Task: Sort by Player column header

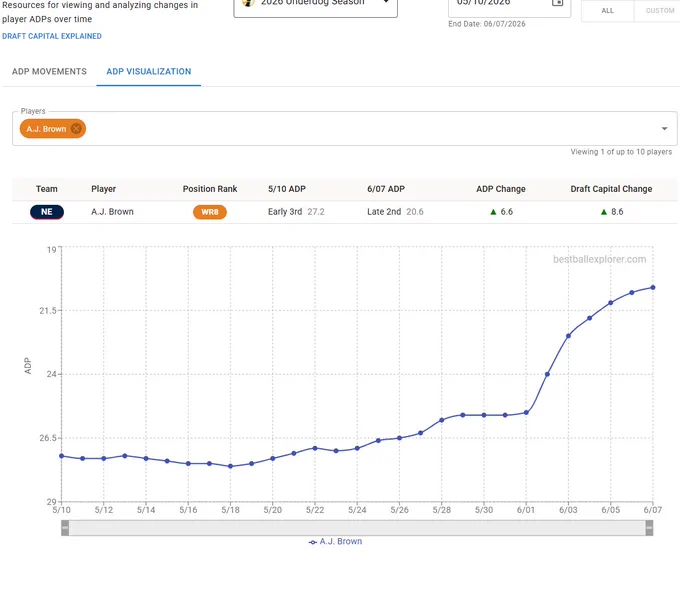Action: point(103,189)
